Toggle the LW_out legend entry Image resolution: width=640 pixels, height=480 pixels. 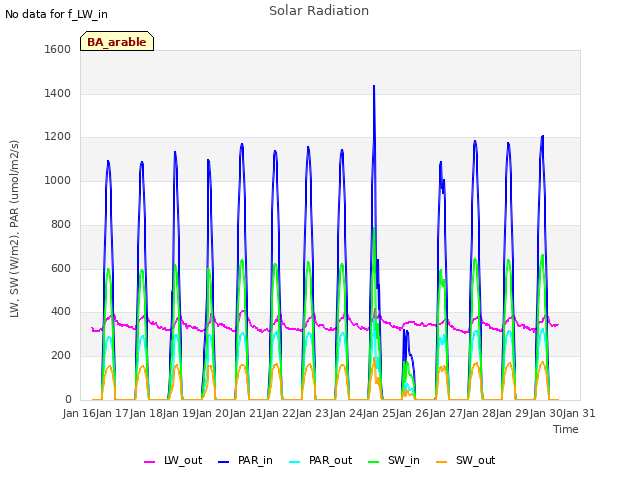(x=173, y=461)
